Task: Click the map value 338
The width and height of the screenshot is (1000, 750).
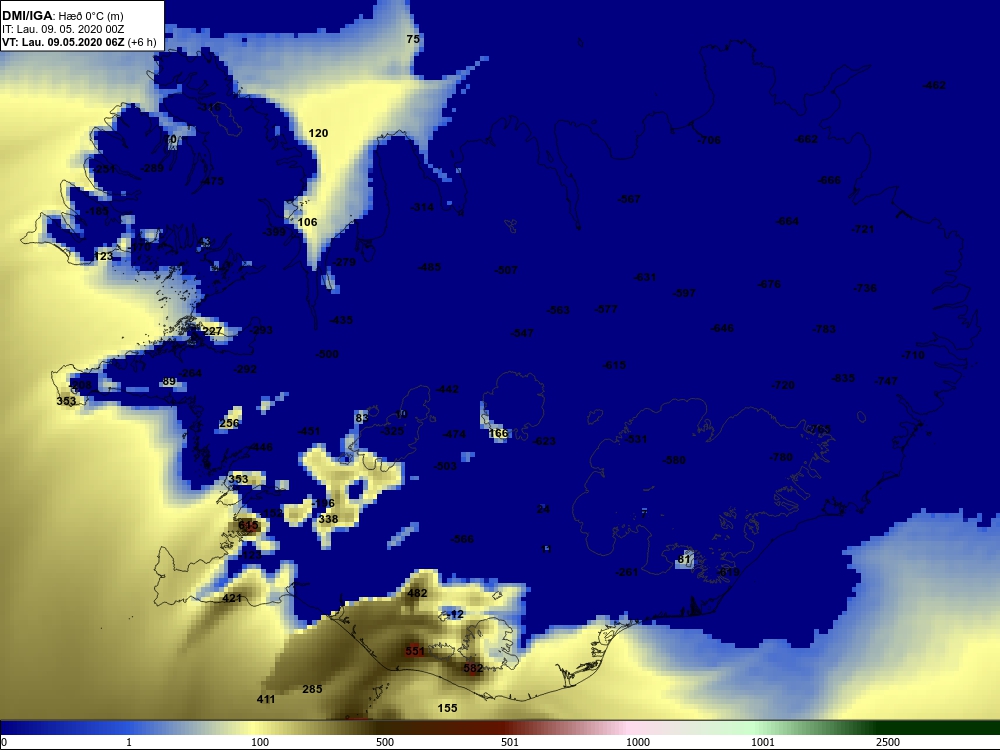Action: tap(328, 519)
